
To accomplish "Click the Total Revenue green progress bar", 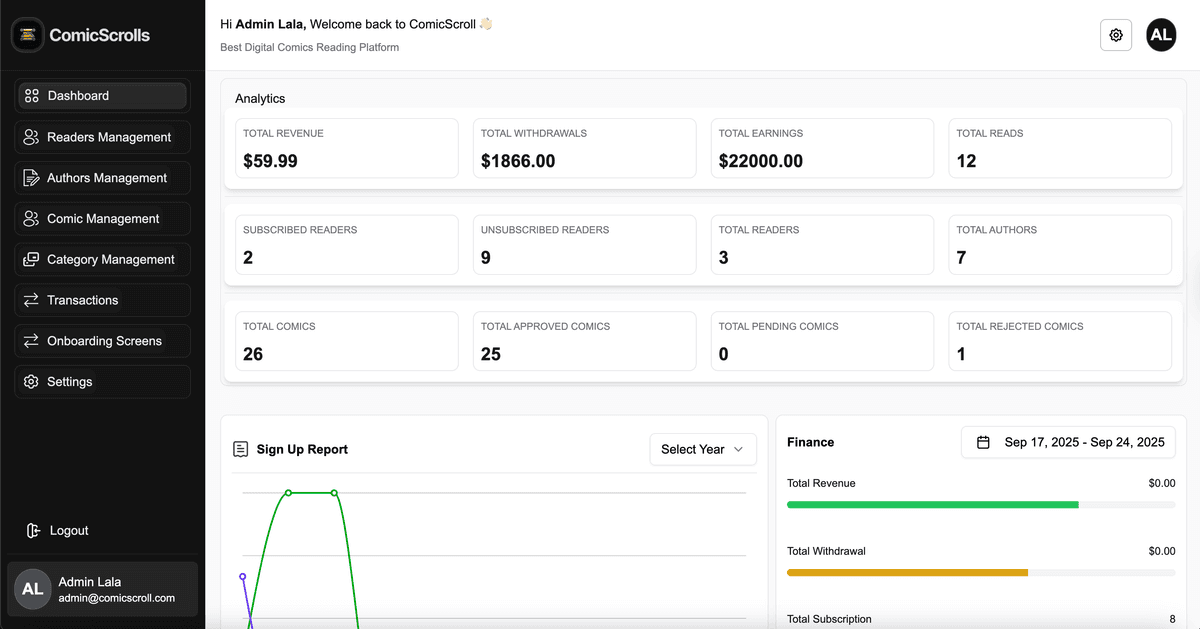I will click(932, 504).
